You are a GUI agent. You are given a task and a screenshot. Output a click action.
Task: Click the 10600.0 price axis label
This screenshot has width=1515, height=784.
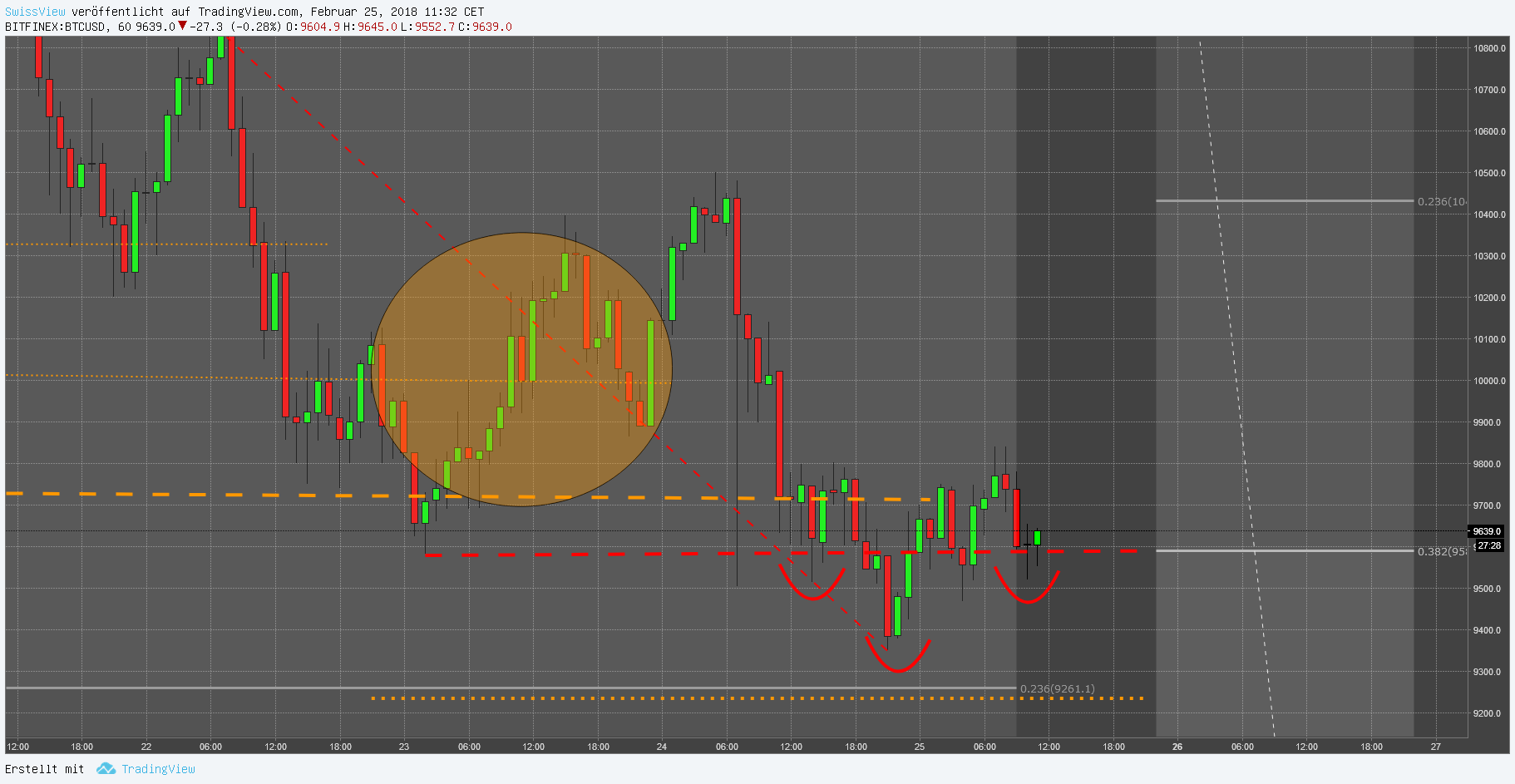click(x=1489, y=131)
